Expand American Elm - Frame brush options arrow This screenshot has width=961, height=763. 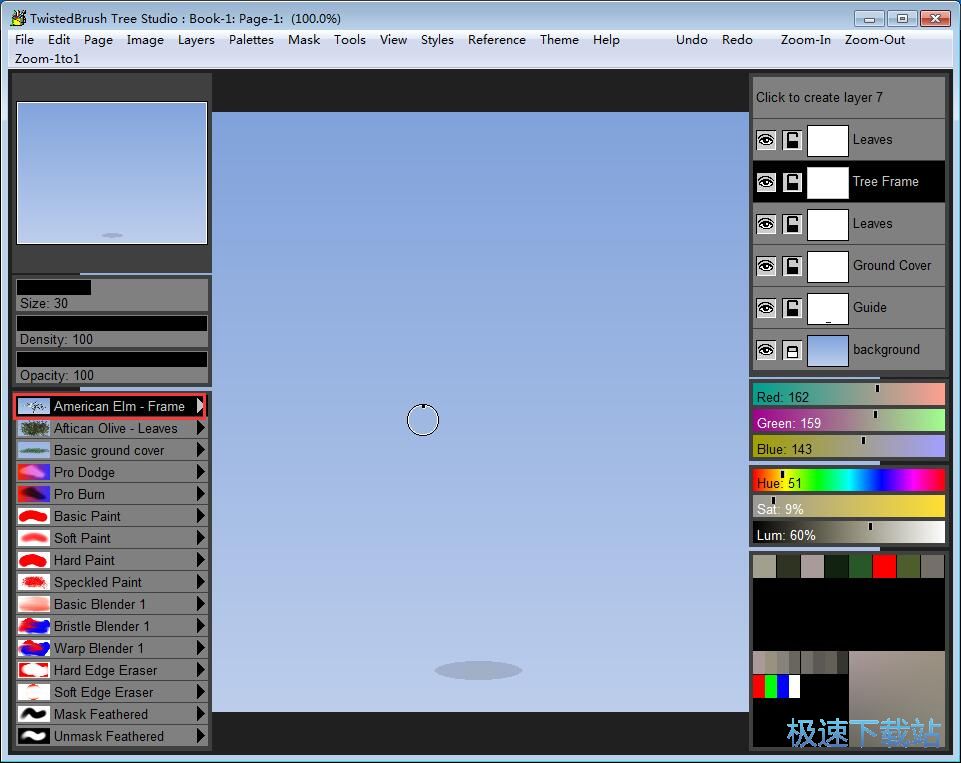click(x=200, y=406)
